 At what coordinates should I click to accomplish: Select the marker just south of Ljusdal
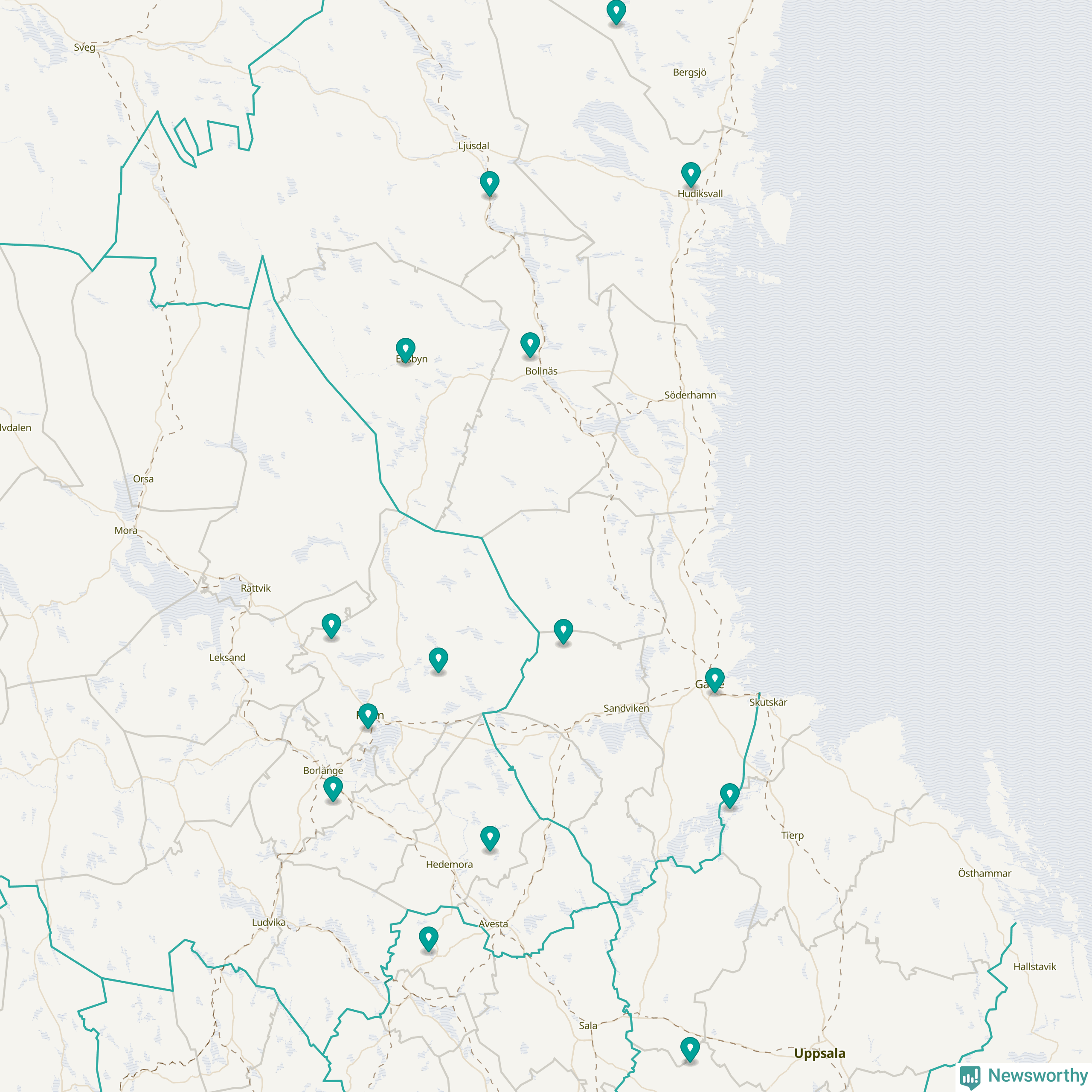click(489, 183)
